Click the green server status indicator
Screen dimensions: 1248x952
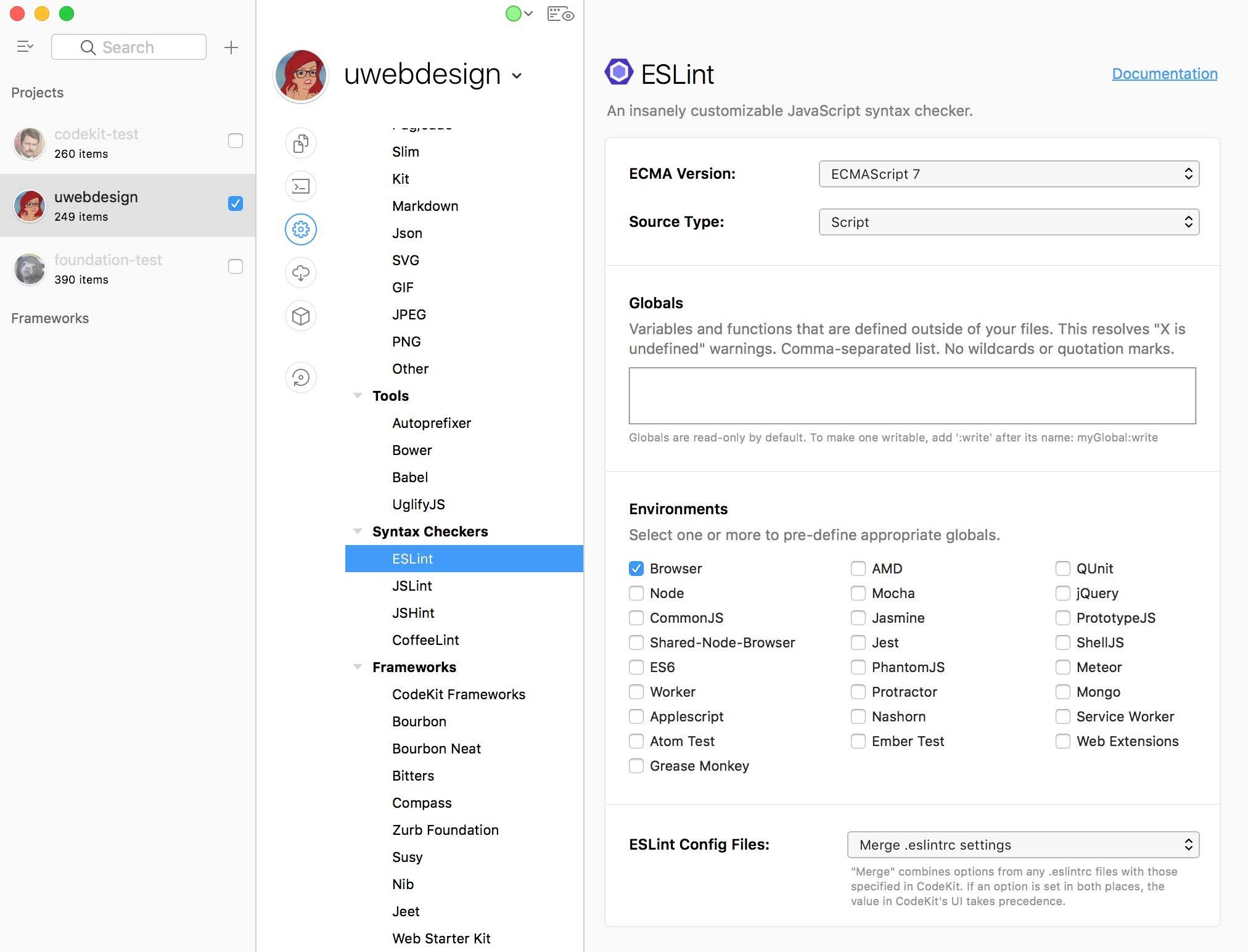[x=513, y=14]
